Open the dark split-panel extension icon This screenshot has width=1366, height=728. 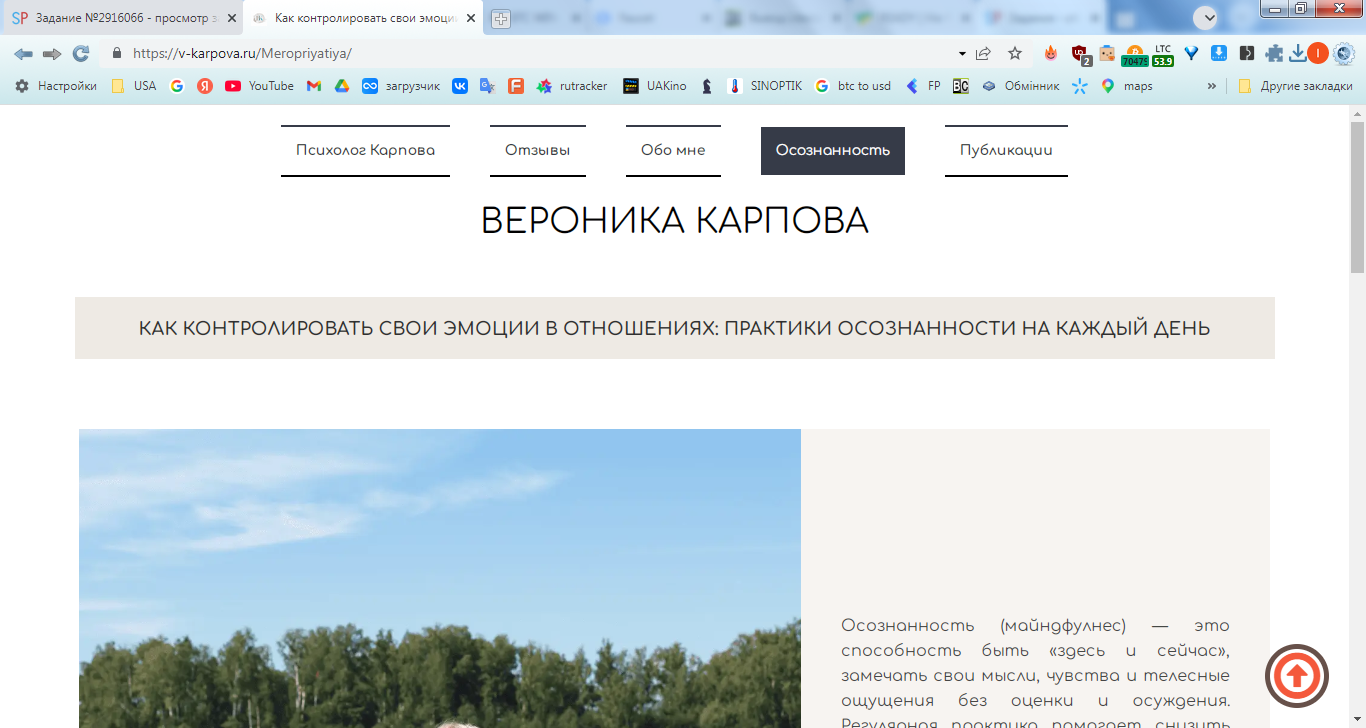point(1247,54)
